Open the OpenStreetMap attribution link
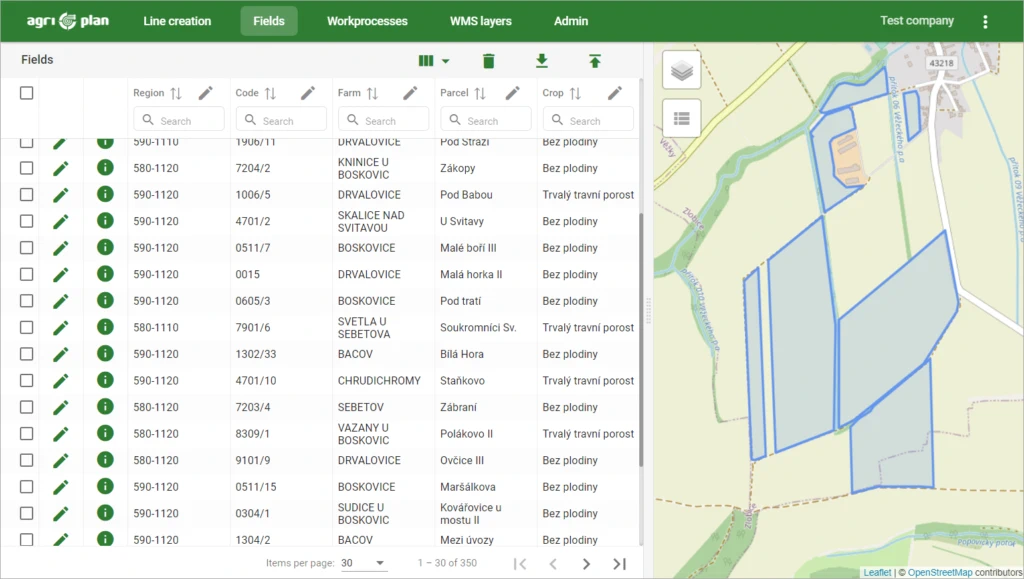 pos(938,571)
